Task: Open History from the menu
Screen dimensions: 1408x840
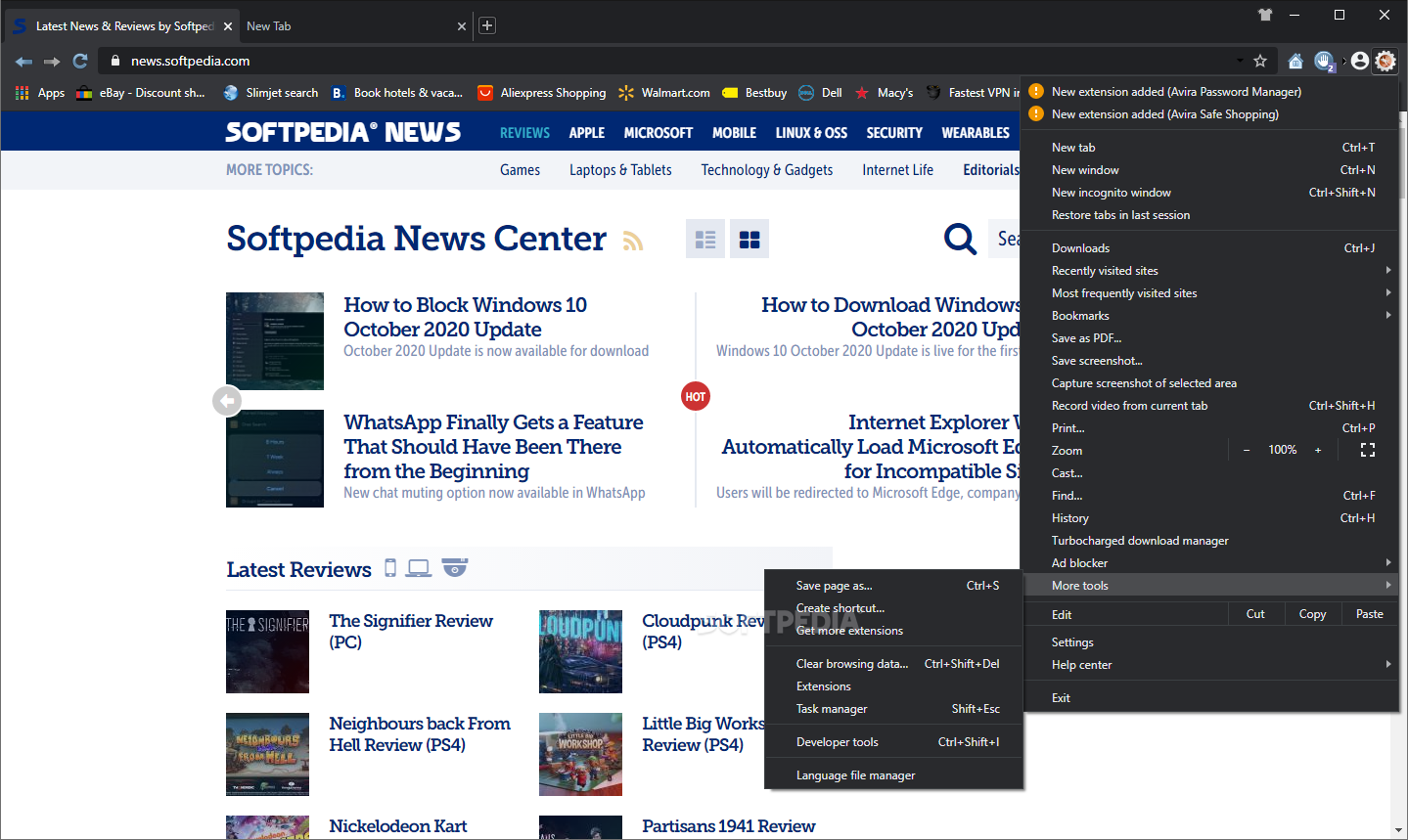Action: (1209, 518)
